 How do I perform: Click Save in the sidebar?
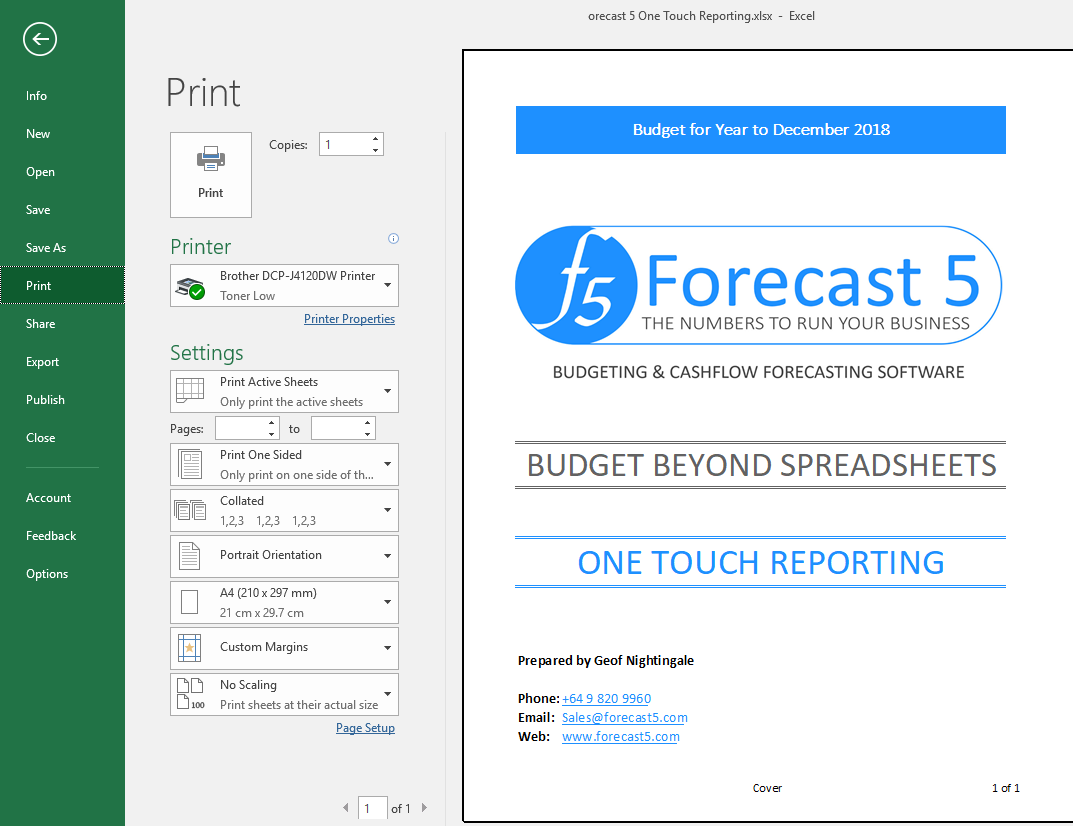(62, 210)
